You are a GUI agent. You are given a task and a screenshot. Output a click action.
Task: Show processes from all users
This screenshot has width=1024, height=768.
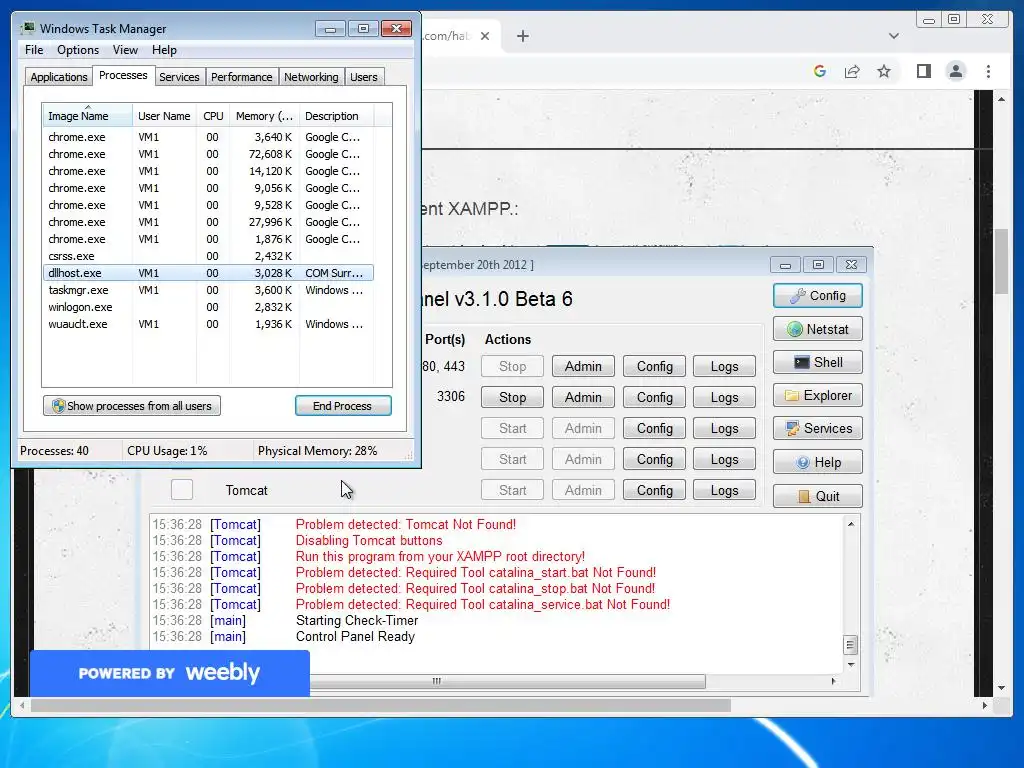(x=132, y=406)
